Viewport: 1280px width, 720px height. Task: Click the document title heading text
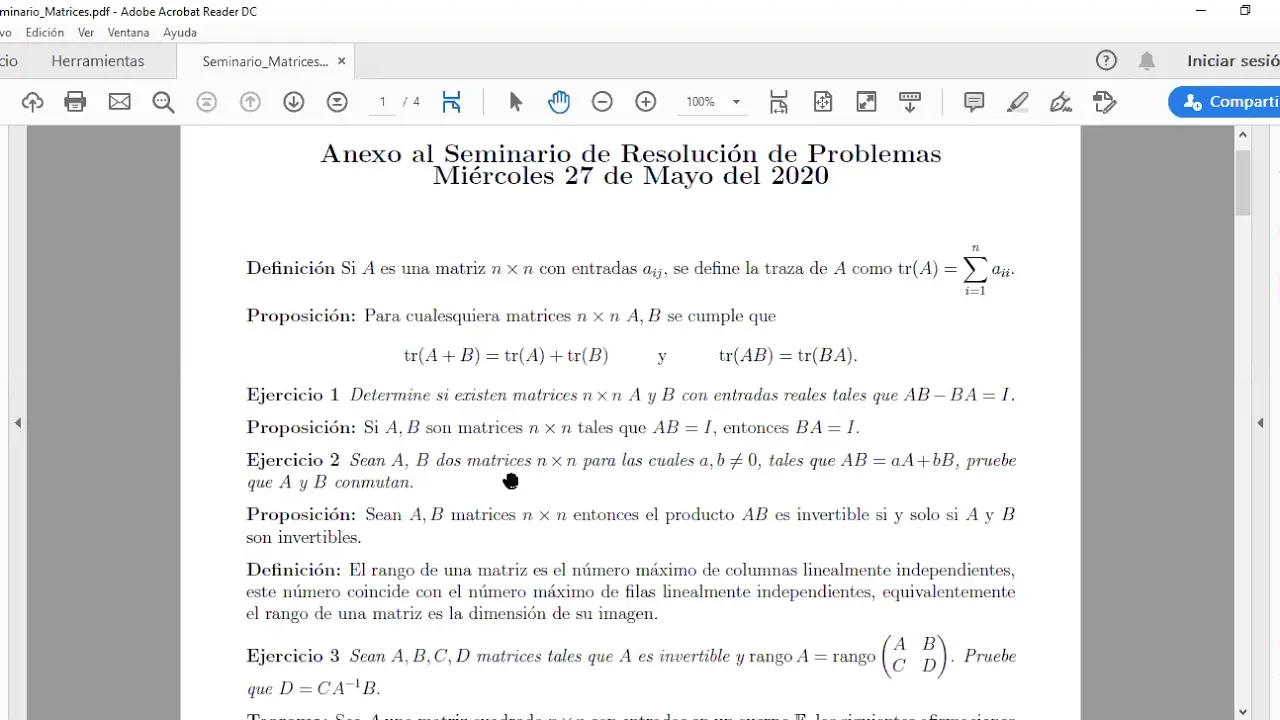[630, 154]
